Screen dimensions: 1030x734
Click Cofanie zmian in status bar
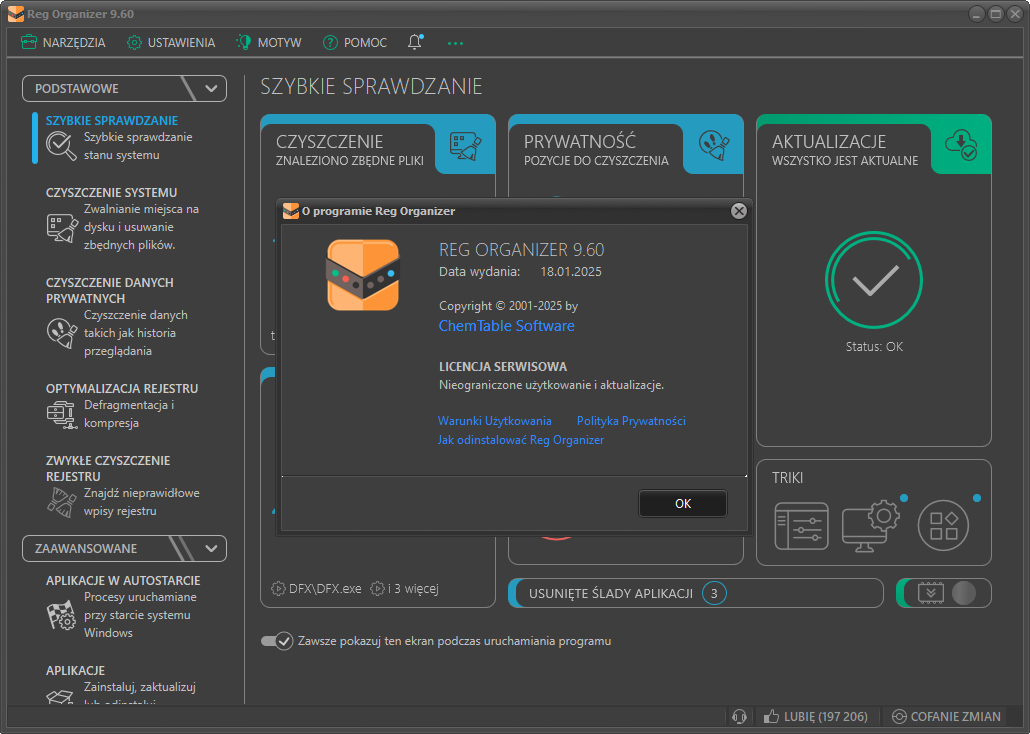click(947, 716)
